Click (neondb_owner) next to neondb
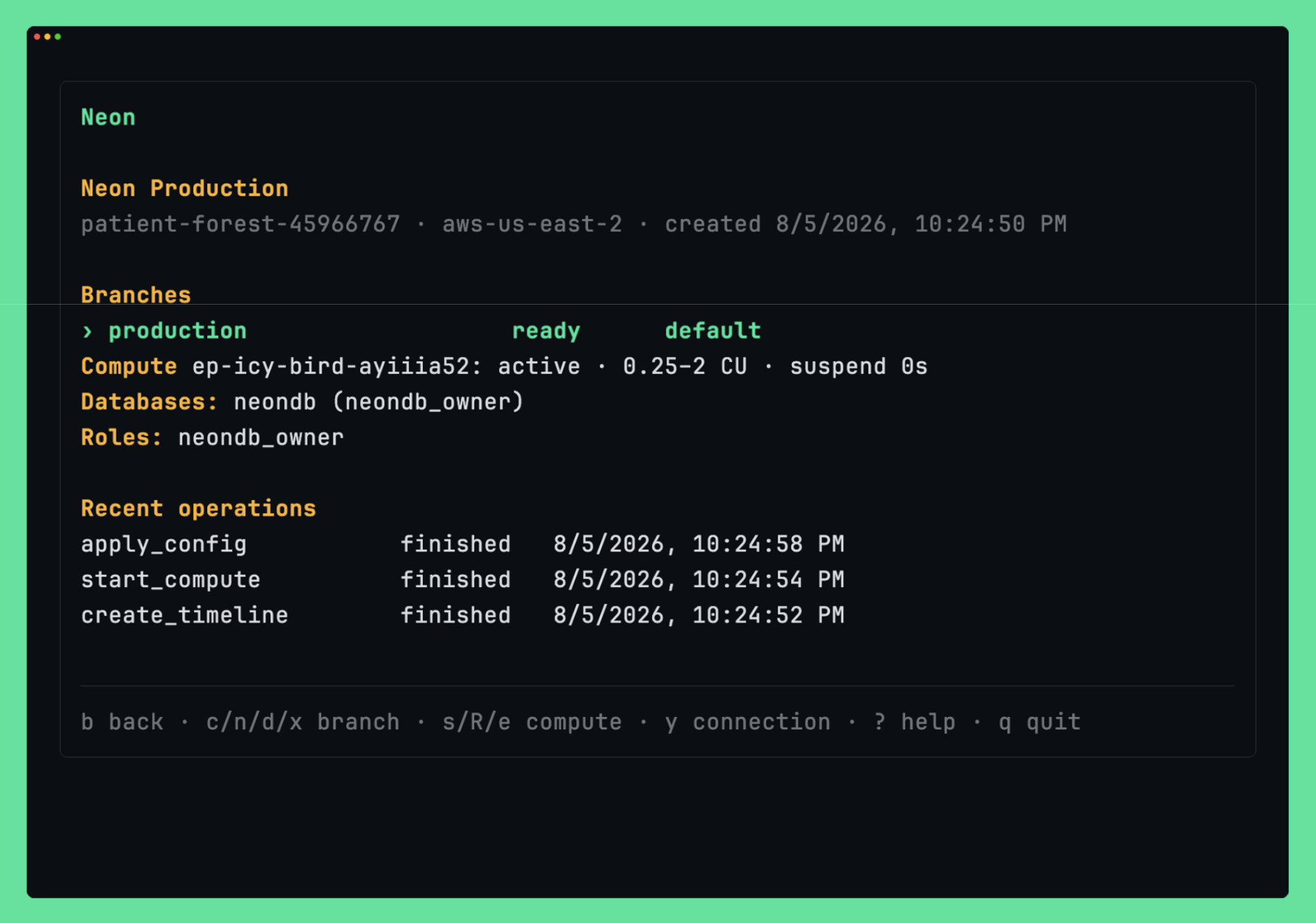The height and width of the screenshot is (923, 1316). pos(427,402)
